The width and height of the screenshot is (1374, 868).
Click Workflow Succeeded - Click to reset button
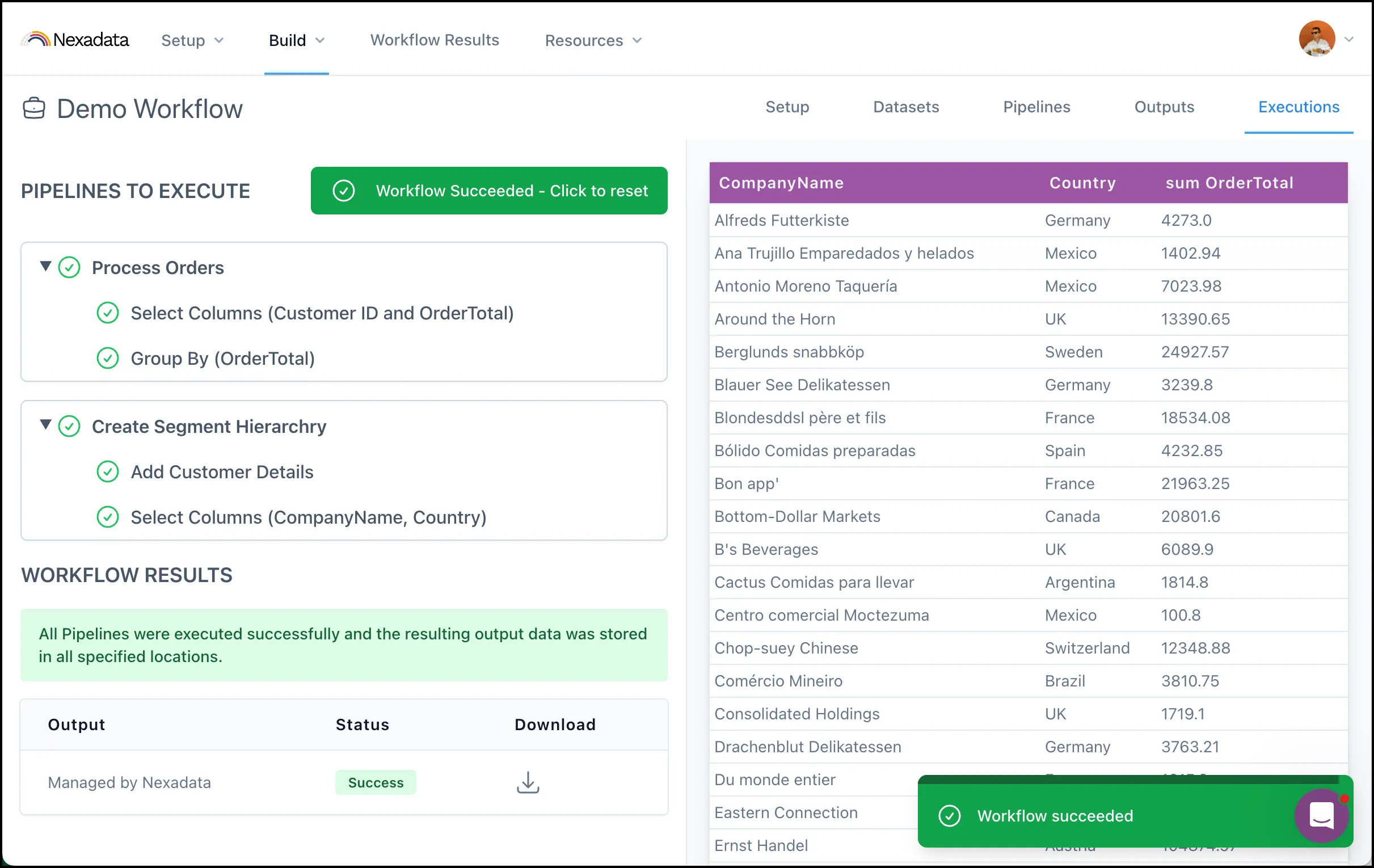point(489,191)
